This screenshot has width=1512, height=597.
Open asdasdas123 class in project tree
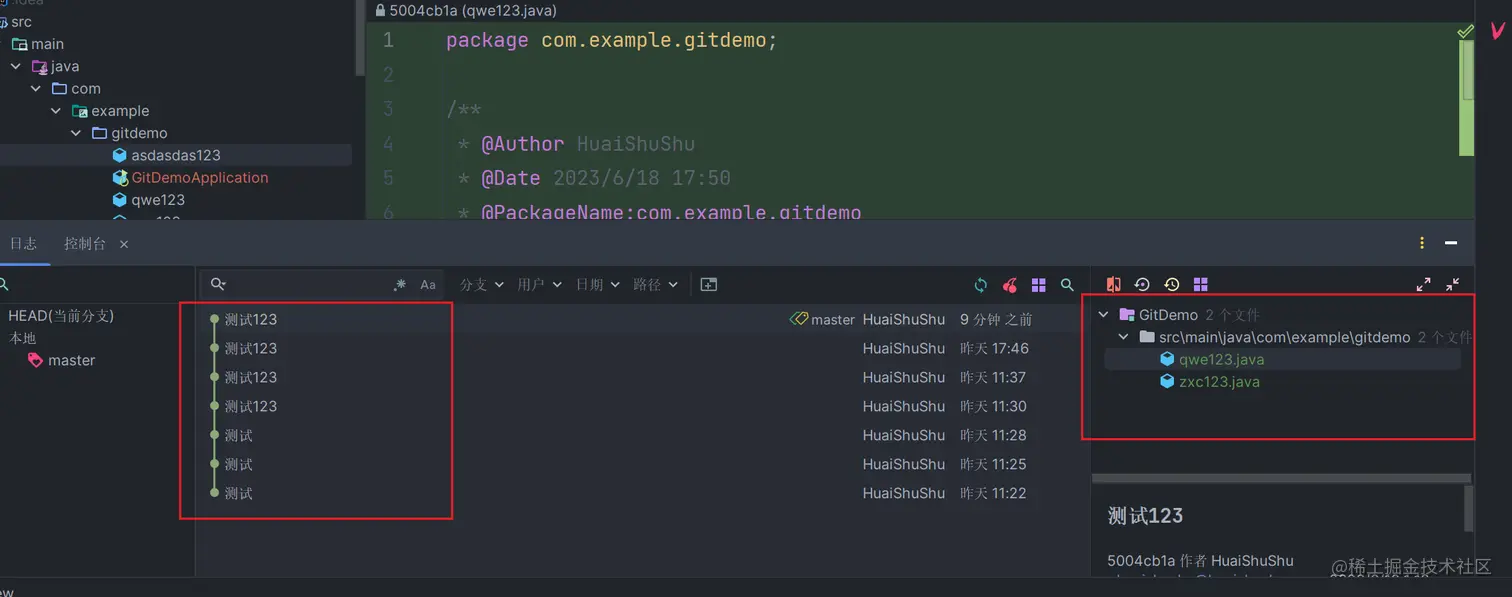(176, 155)
